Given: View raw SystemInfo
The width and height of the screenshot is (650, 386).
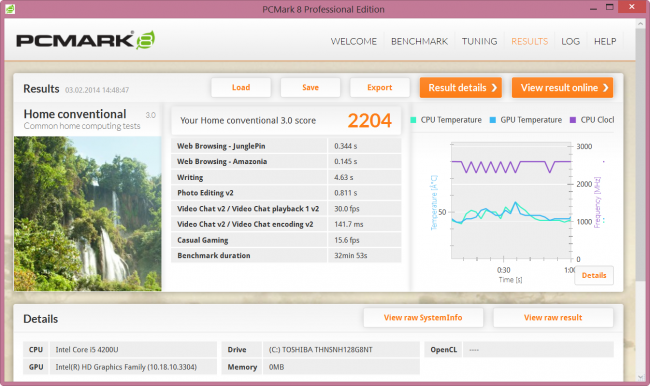Looking at the screenshot, I should [423, 318].
